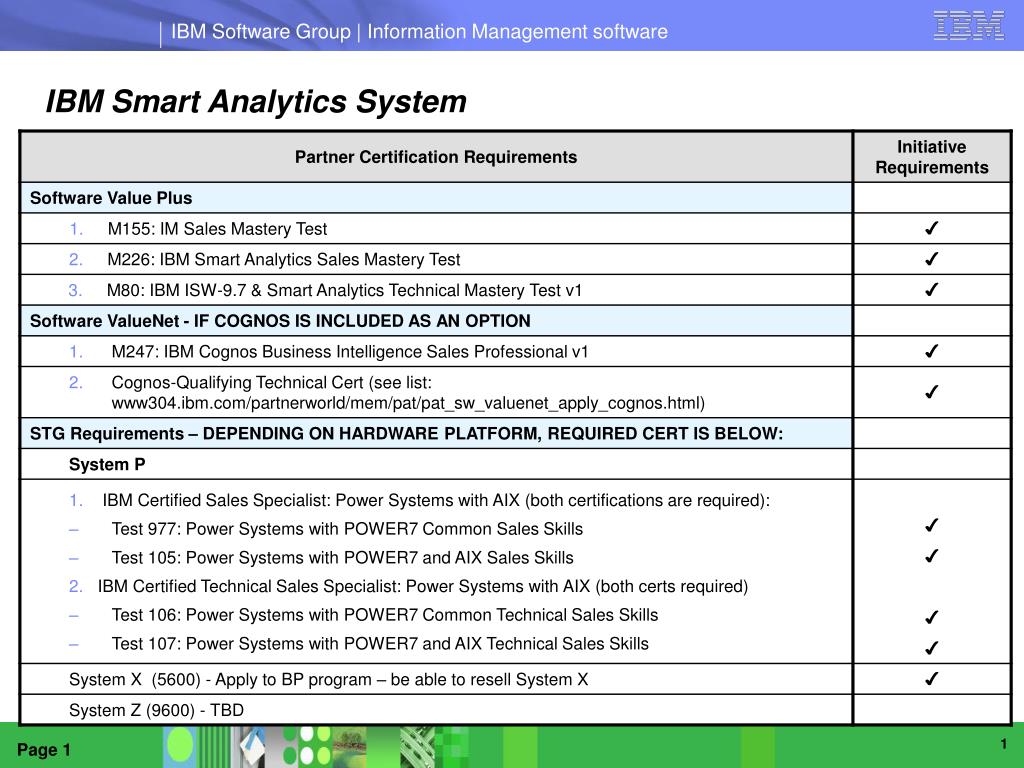The height and width of the screenshot is (768, 1024).
Task: Click the checkmark in the M80 row
Action: click(x=931, y=289)
